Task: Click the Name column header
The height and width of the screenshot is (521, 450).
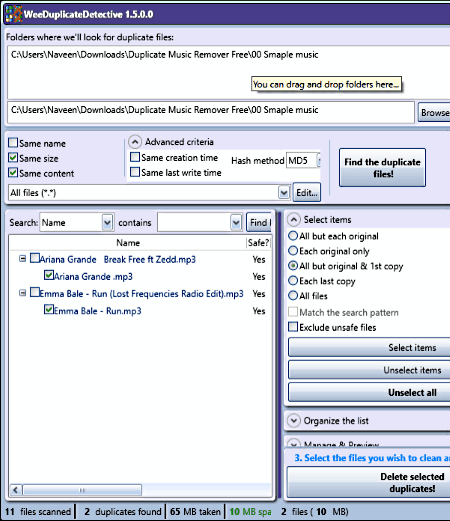Action: click(128, 243)
